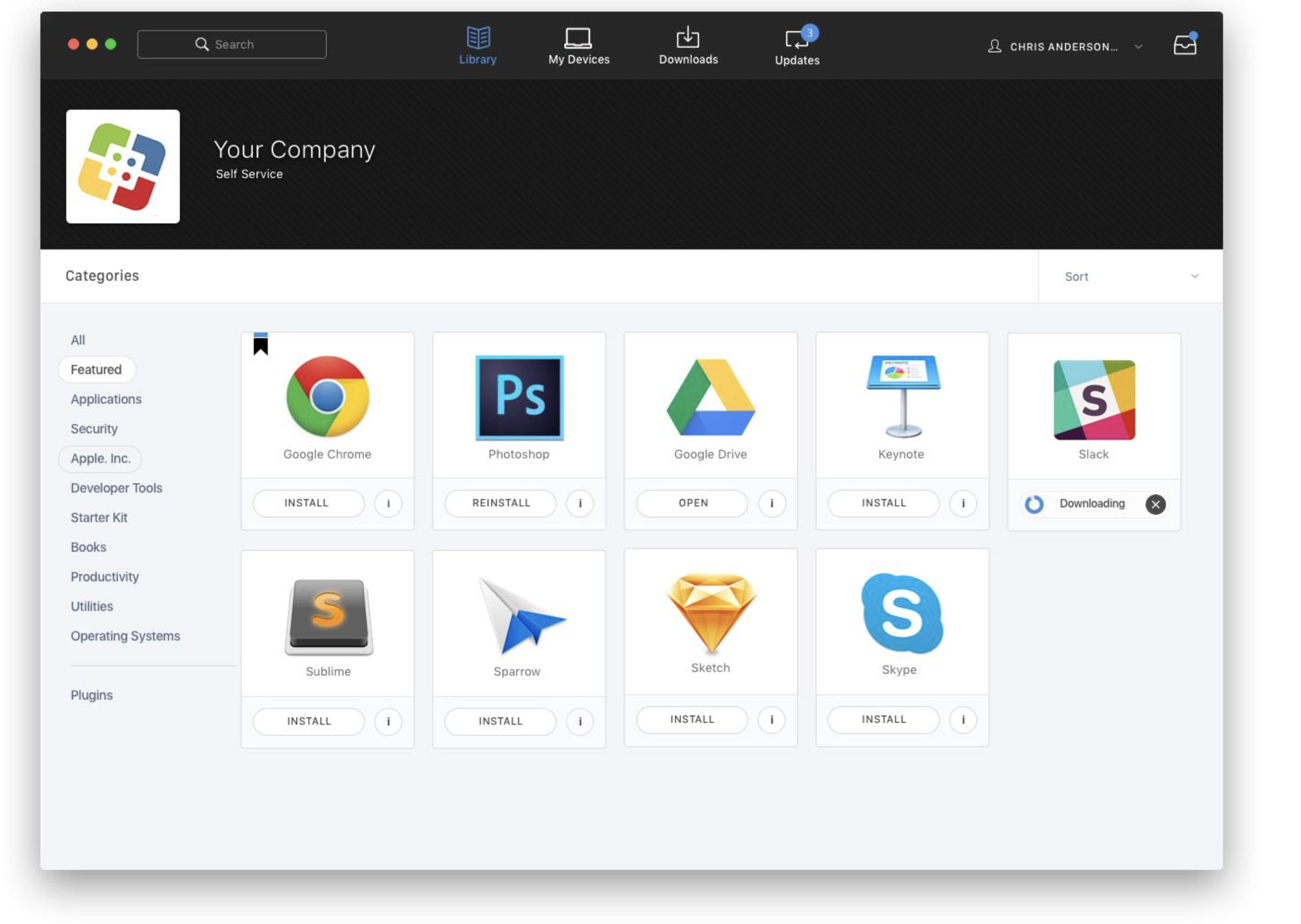Cancel the Slack download
The width and height of the screenshot is (1301, 924).
tap(1155, 504)
